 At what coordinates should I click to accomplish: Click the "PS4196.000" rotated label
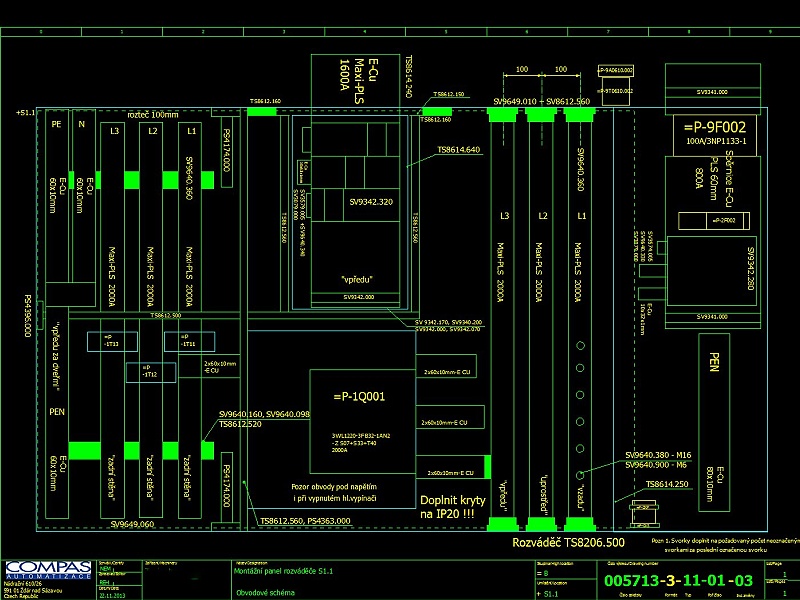(28, 315)
